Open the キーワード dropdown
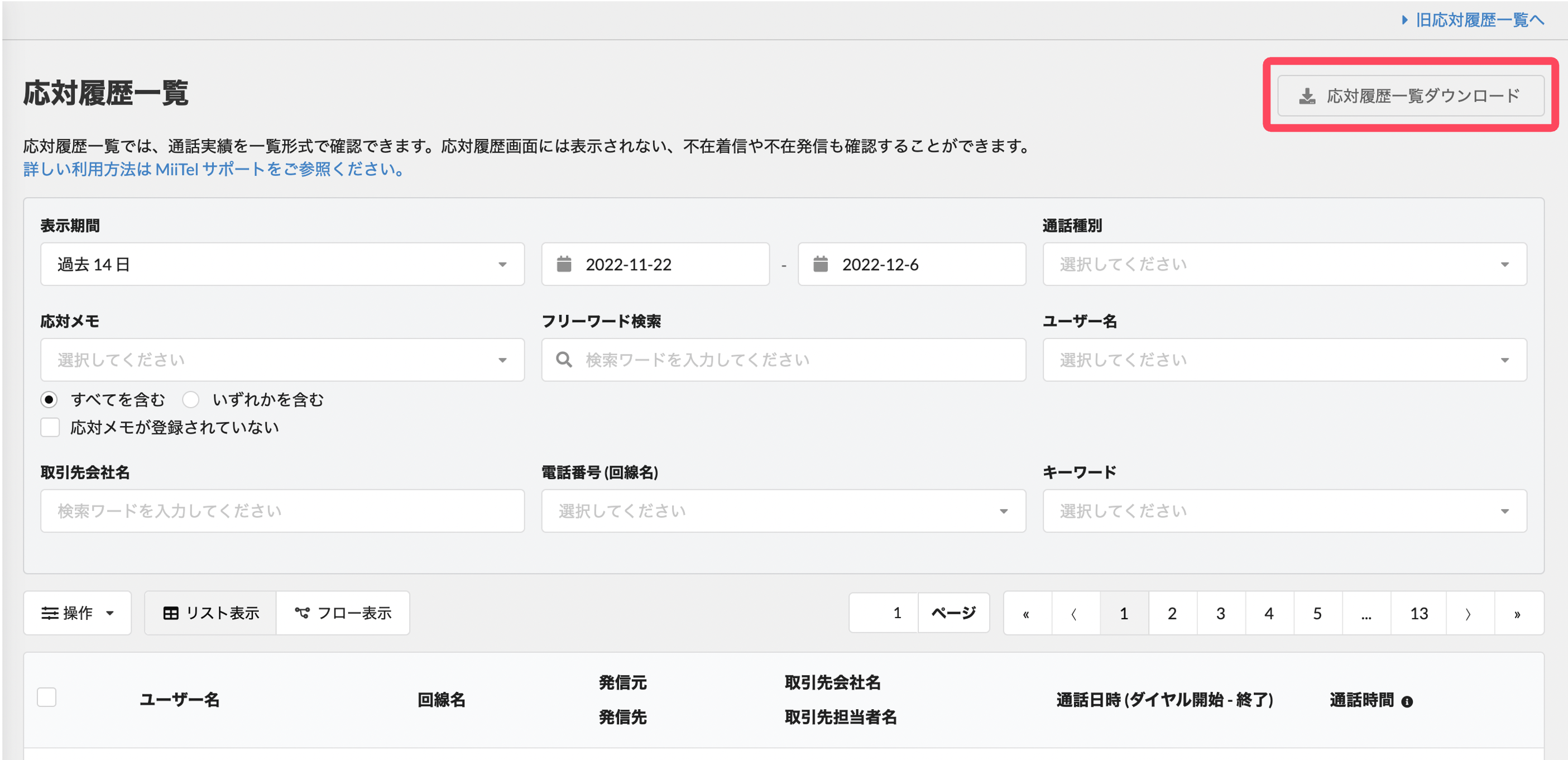 pyautogui.click(x=1284, y=511)
